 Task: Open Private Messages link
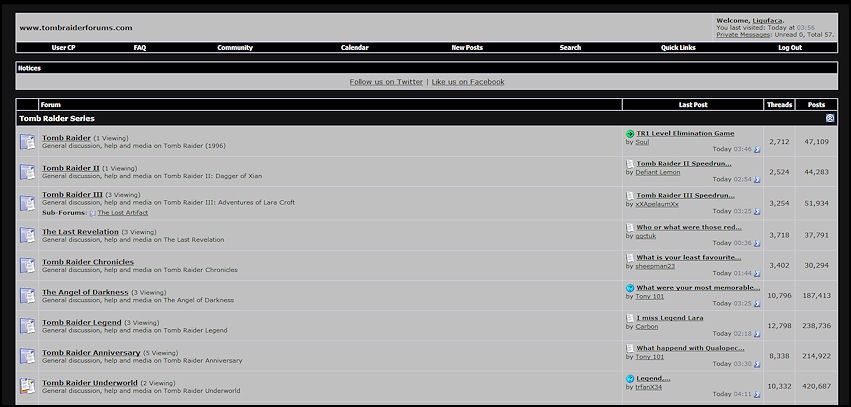click(743, 35)
